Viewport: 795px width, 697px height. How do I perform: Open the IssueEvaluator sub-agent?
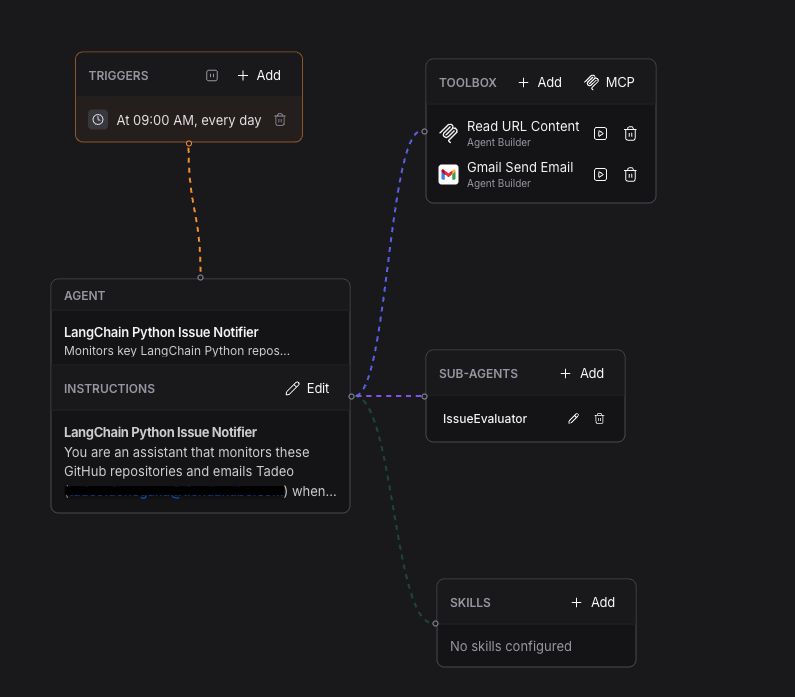pos(485,419)
